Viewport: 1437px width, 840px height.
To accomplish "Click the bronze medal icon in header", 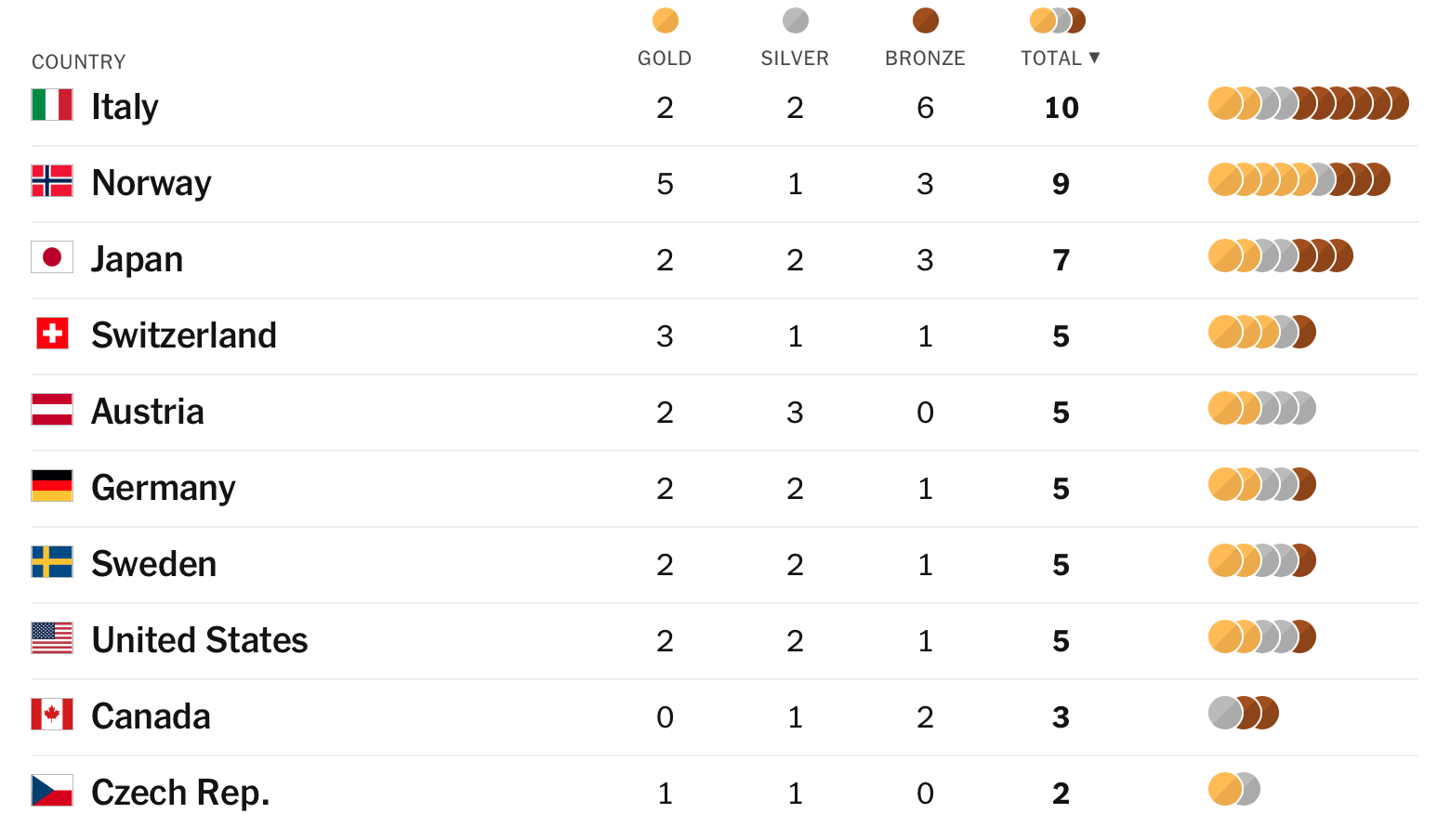I will (925, 20).
